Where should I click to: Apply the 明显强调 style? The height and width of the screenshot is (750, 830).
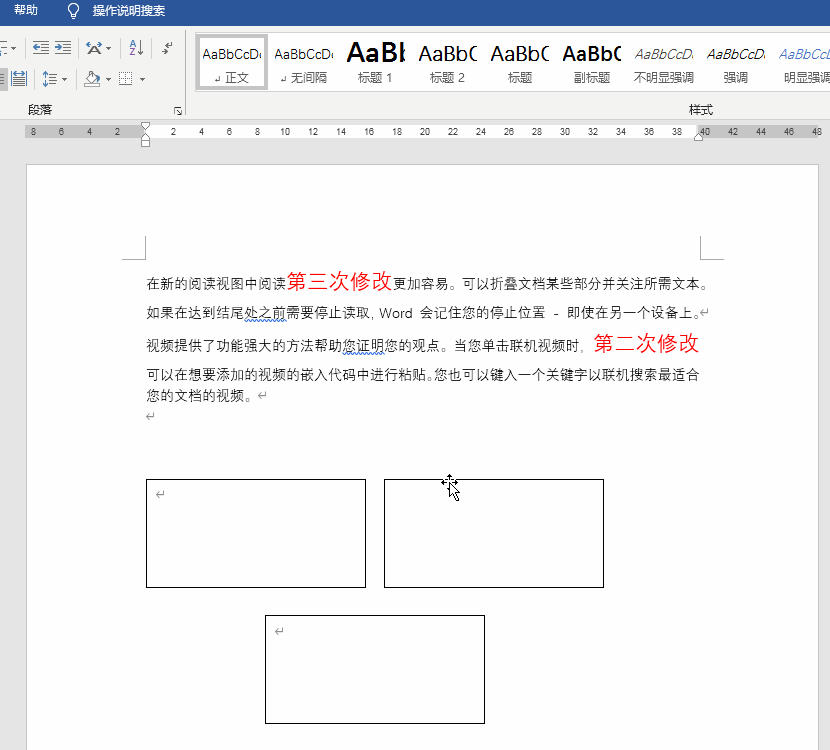804,62
